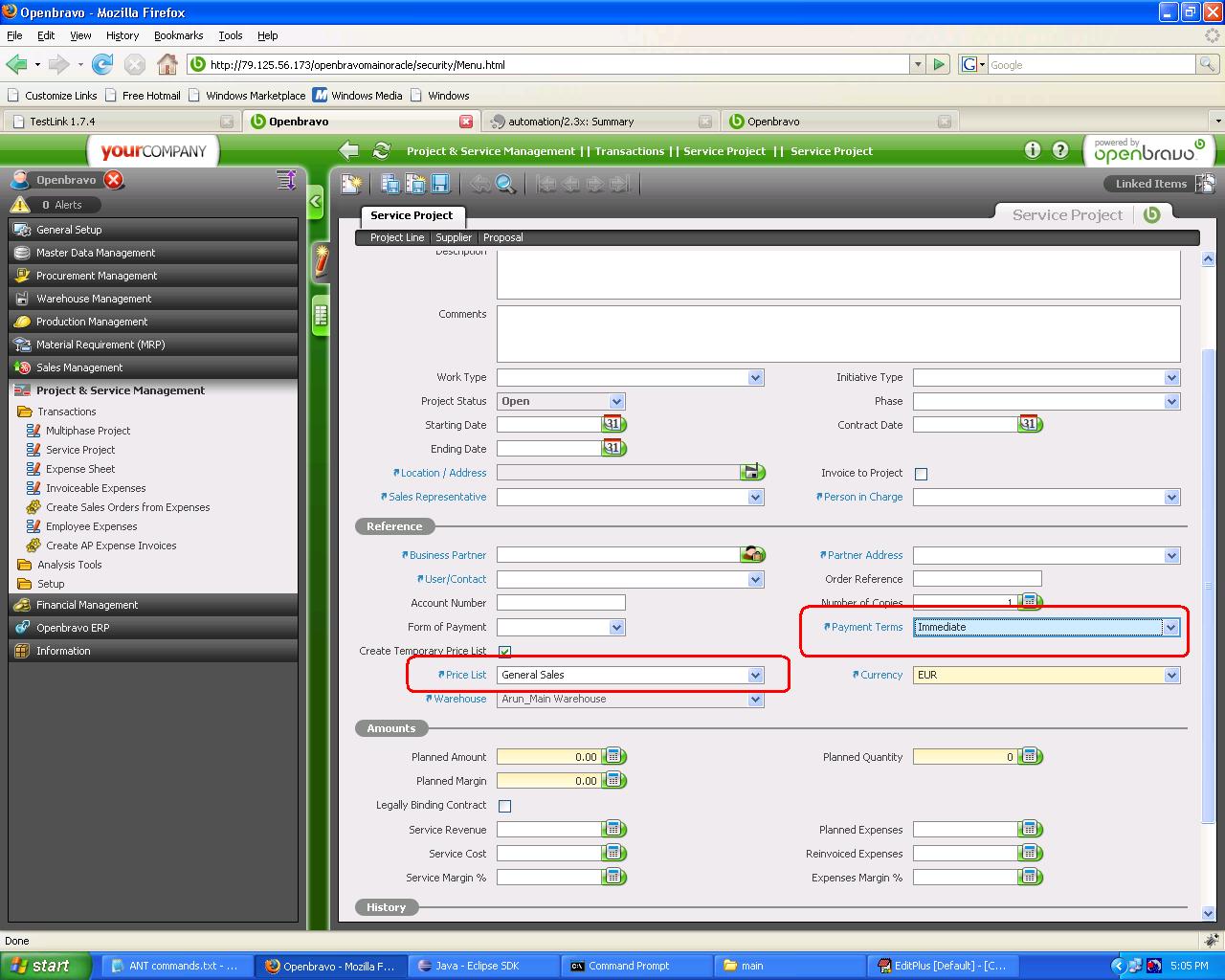Open the Price List dropdown
The image size is (1225, 980).
[x=755, y=675]
